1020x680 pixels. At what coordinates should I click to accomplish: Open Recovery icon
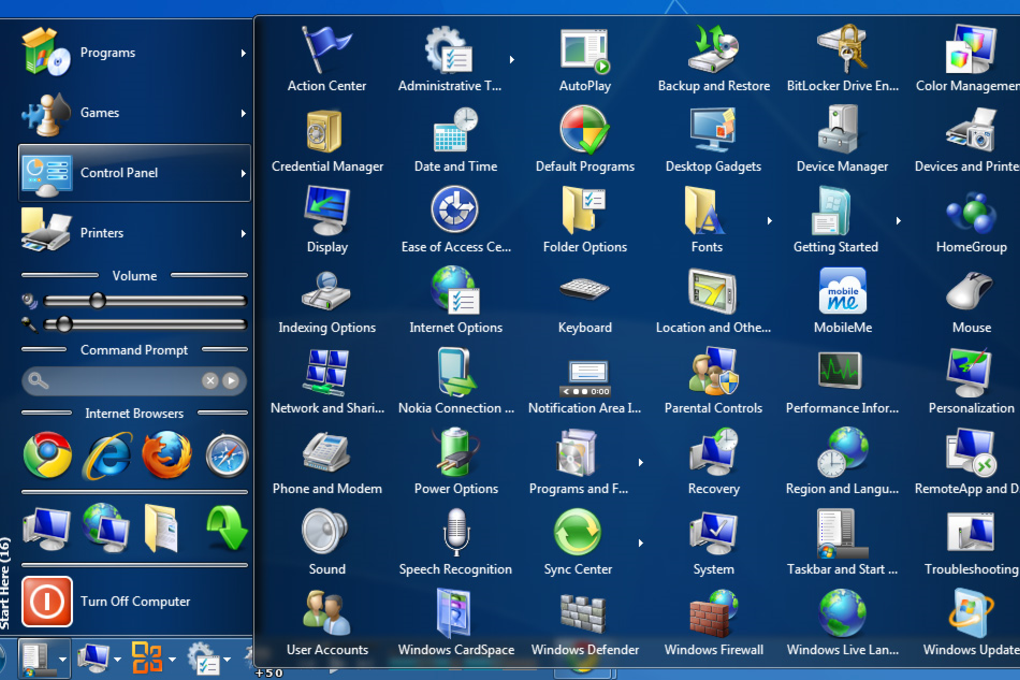pyautogui.click(x=714, y=452)
